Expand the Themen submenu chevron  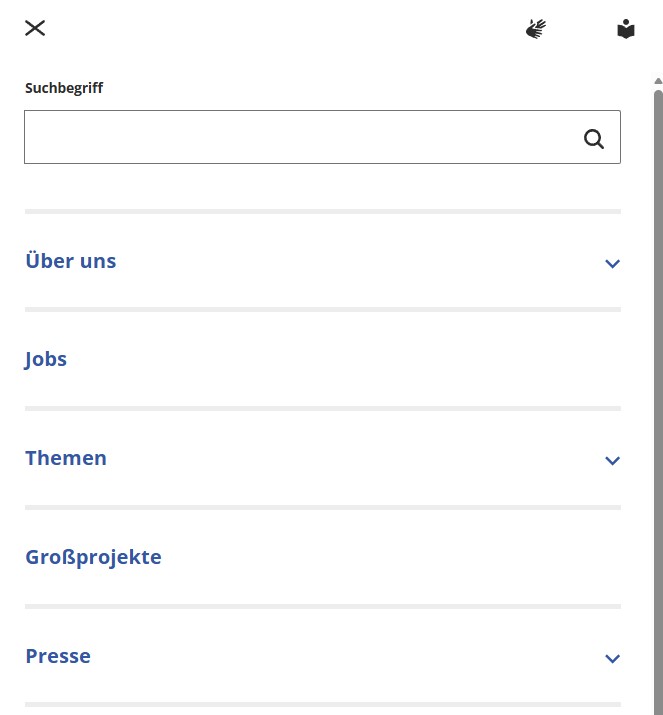(613, 461)
